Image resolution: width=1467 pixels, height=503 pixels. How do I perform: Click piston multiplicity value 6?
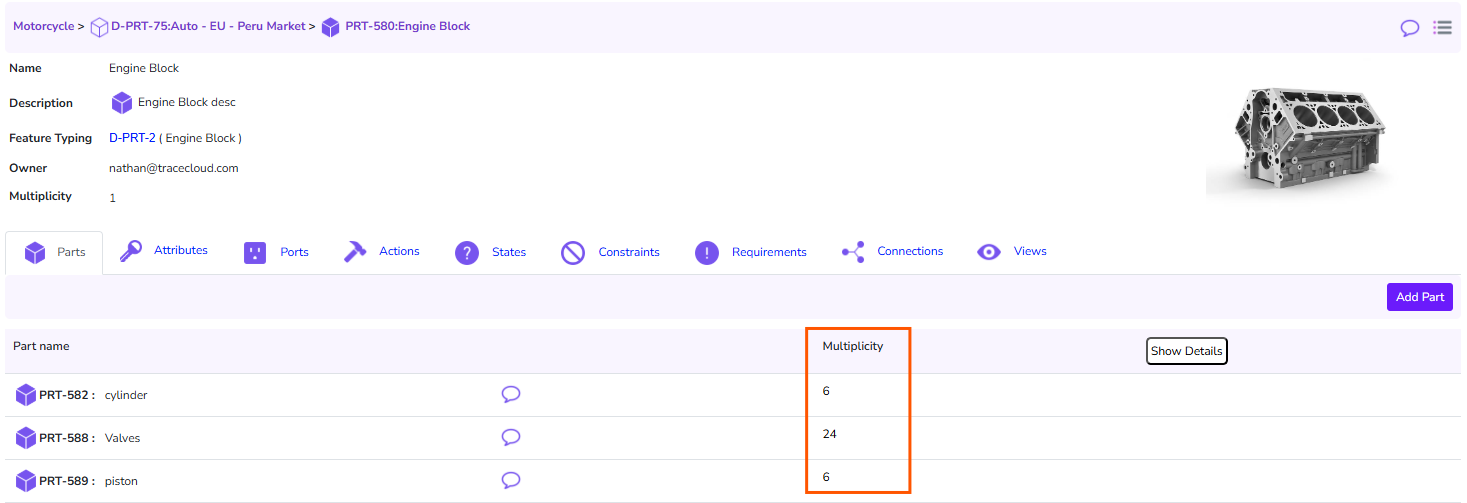click(x=826, y=477)
